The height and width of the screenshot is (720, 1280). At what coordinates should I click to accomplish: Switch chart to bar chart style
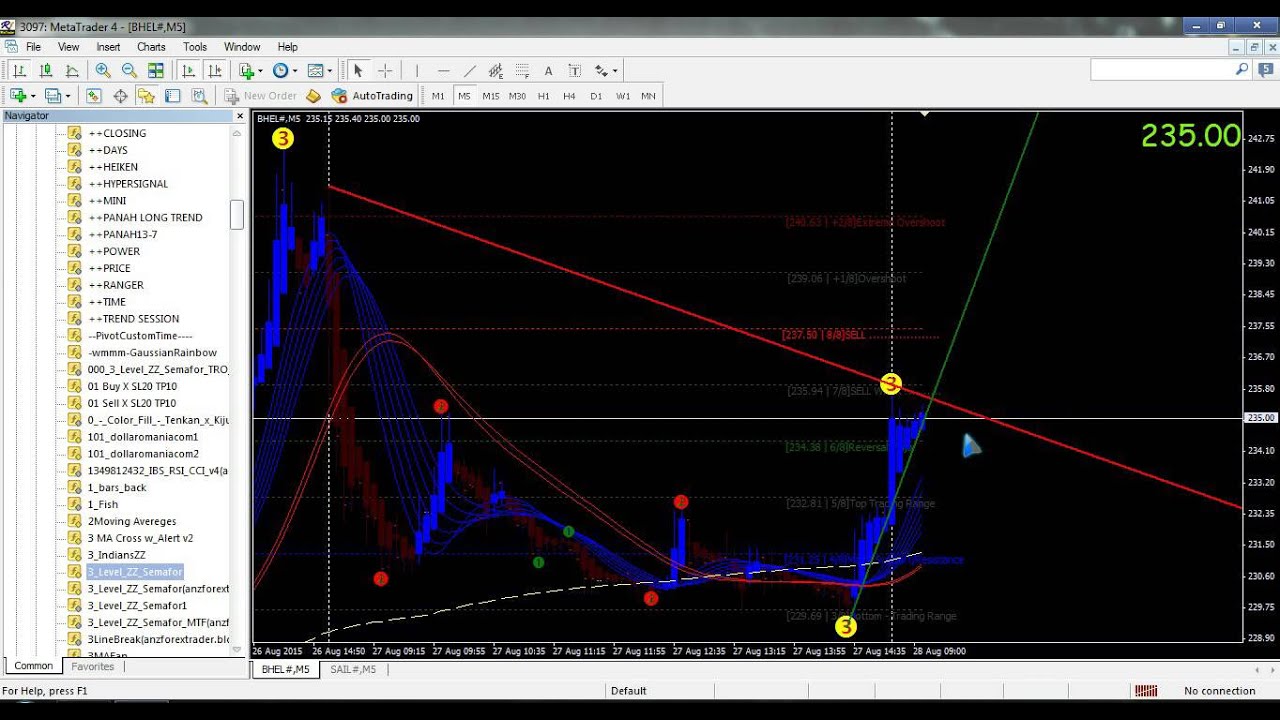[x=19, y=70]
